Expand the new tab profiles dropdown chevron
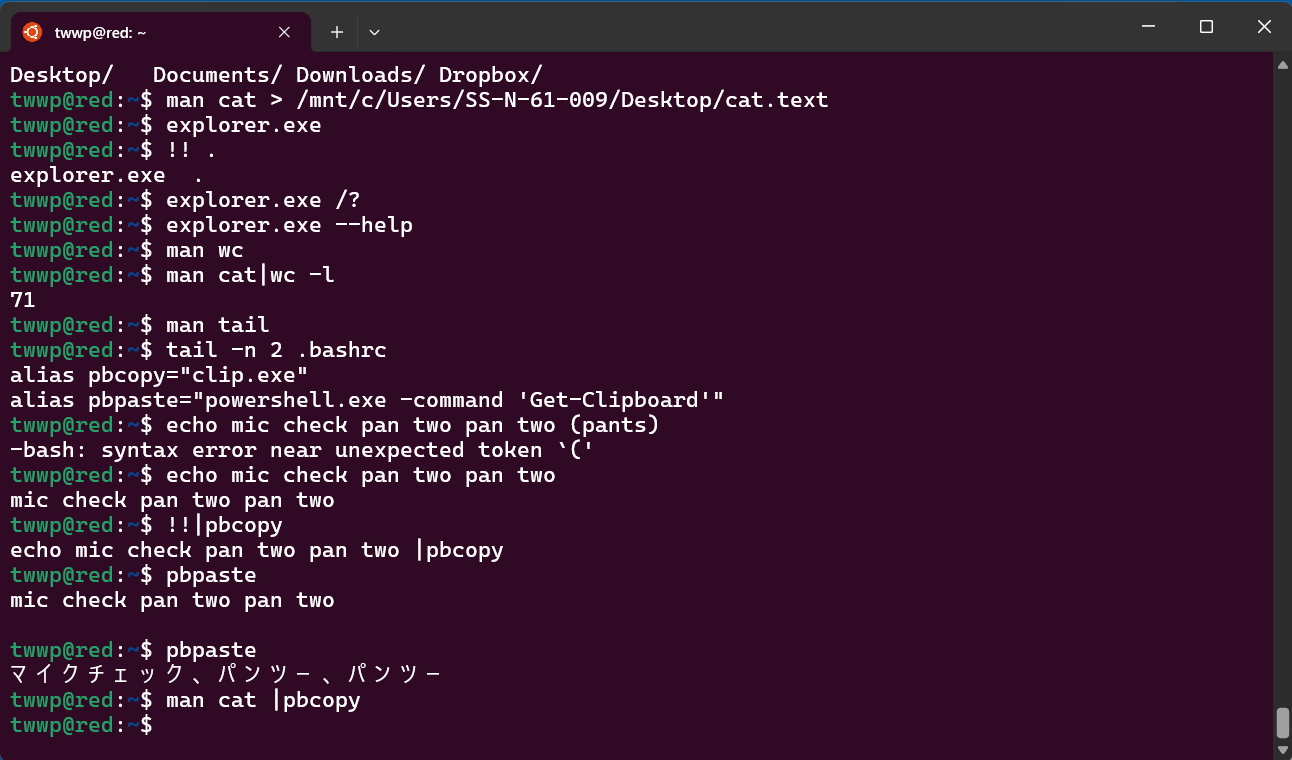The width and height of the screenshot is (1292, 760). (374, 32)
